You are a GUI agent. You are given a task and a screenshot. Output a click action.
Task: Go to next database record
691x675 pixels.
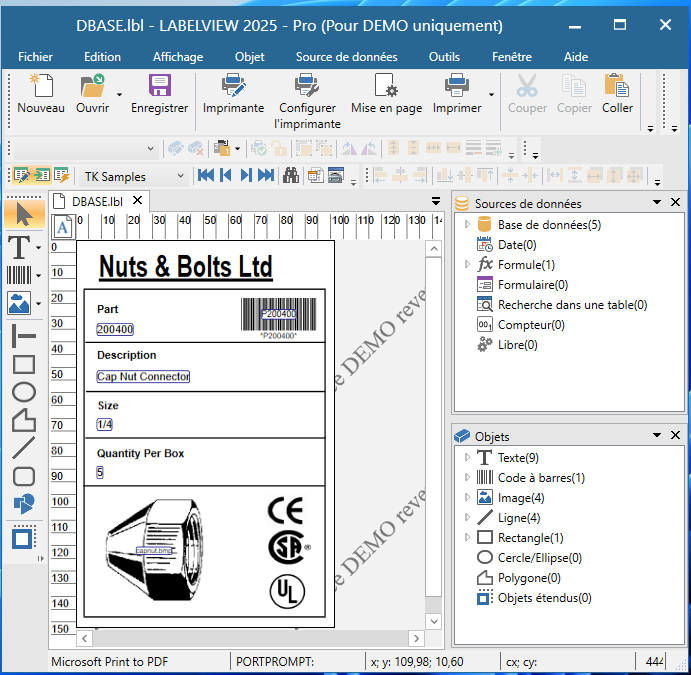(246, 175)
